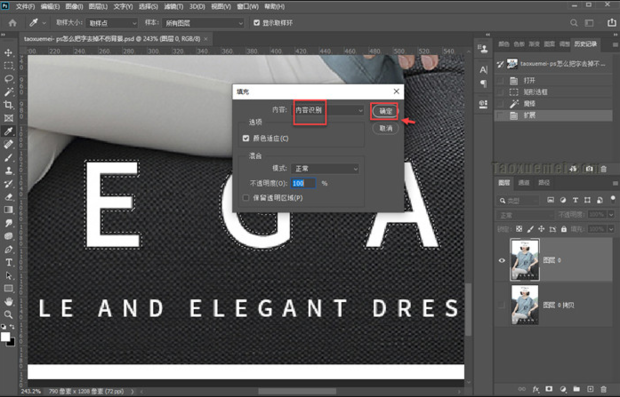
Task: Open the 滤镜(T) menu
Action: pyautogui.click(x=174, y=7)
